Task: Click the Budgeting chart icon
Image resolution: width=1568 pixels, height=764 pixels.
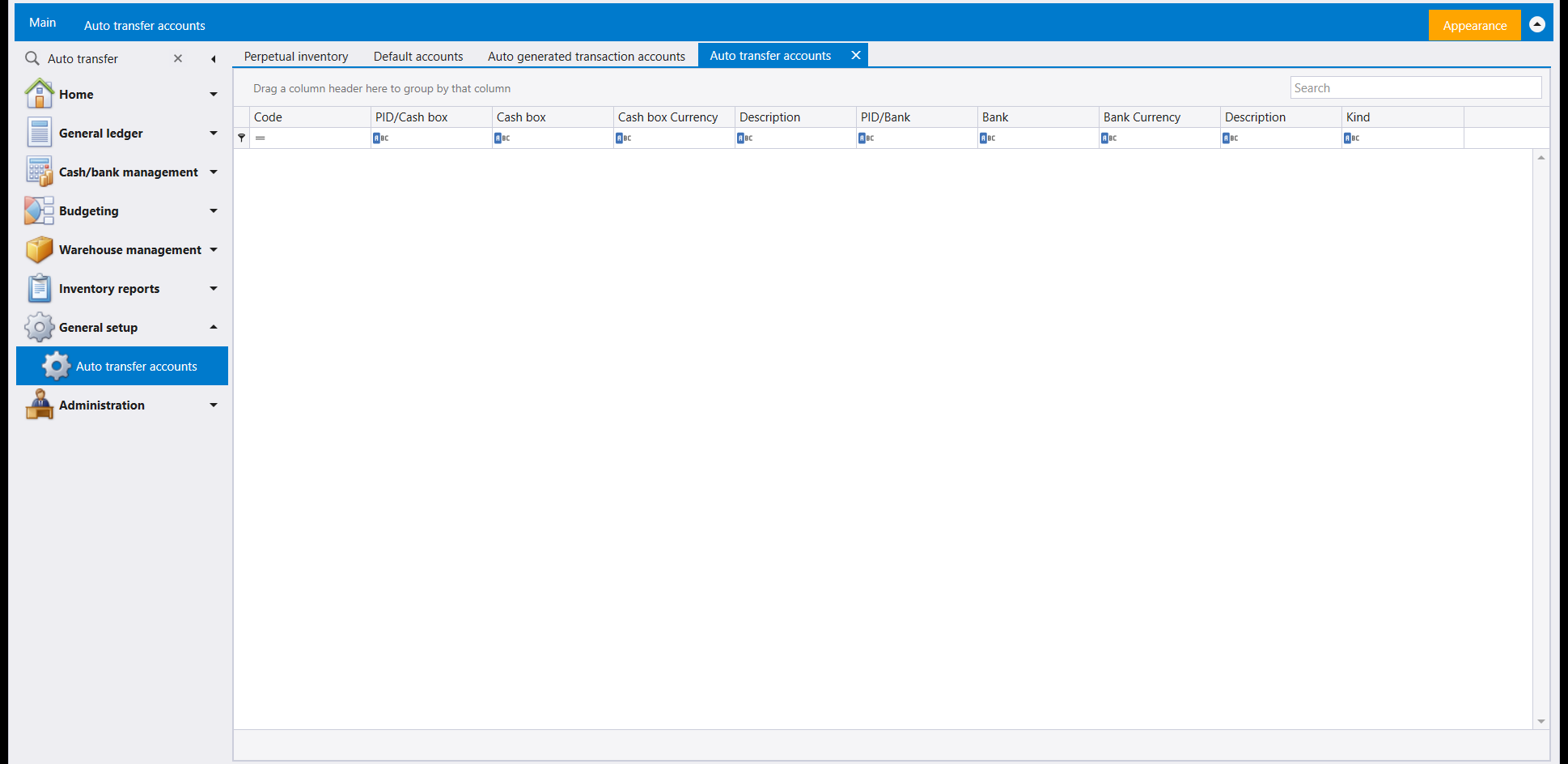Action: pos(39,210)
